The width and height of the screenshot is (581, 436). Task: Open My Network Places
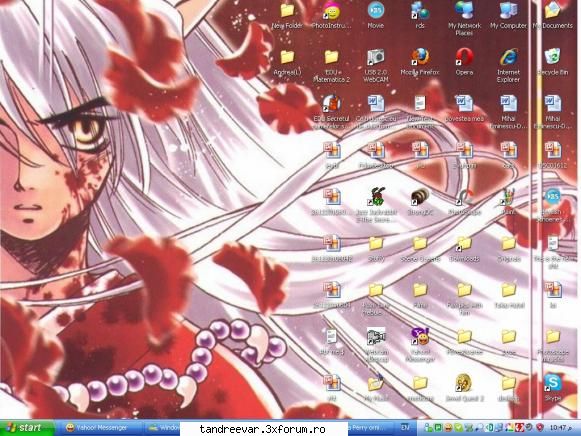[464, 18]
